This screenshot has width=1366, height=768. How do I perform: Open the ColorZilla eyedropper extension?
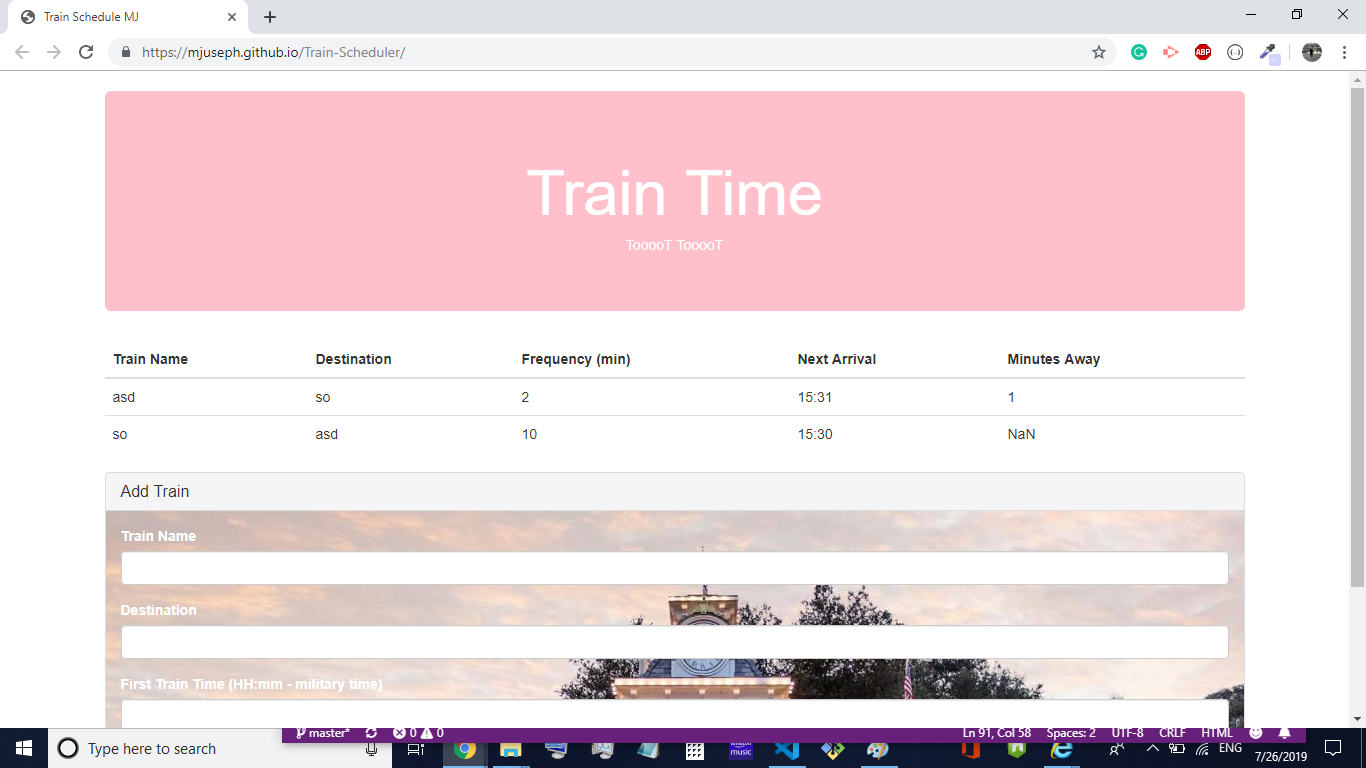[x=1268, y=52]
